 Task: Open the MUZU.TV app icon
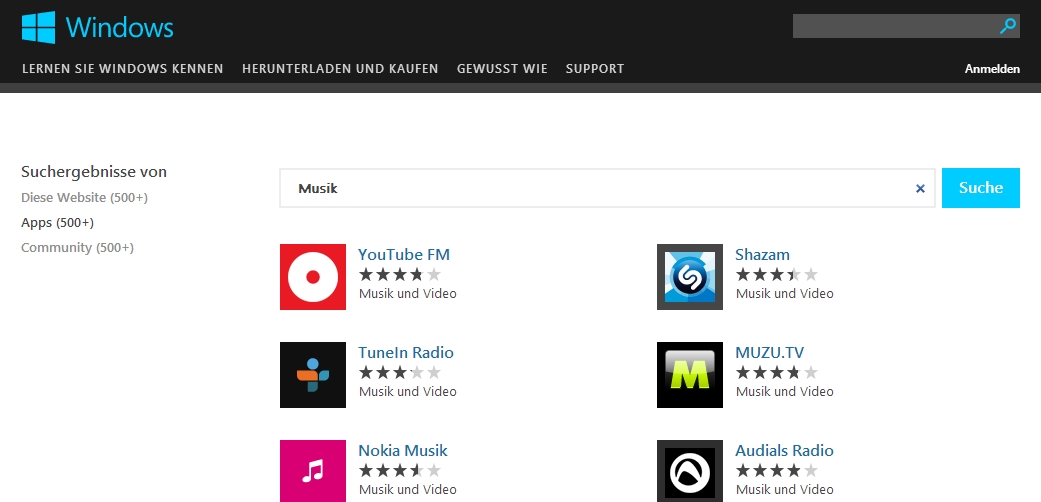pyautogui.click(x=690, y=375)
